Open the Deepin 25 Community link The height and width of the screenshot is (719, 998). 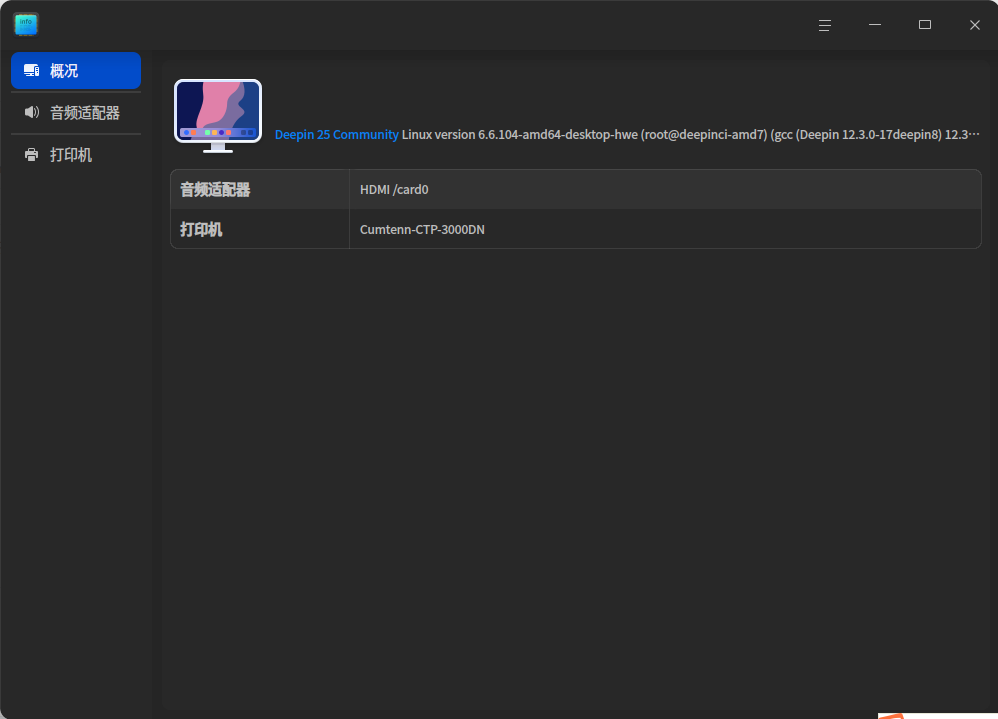pos(336,135)
